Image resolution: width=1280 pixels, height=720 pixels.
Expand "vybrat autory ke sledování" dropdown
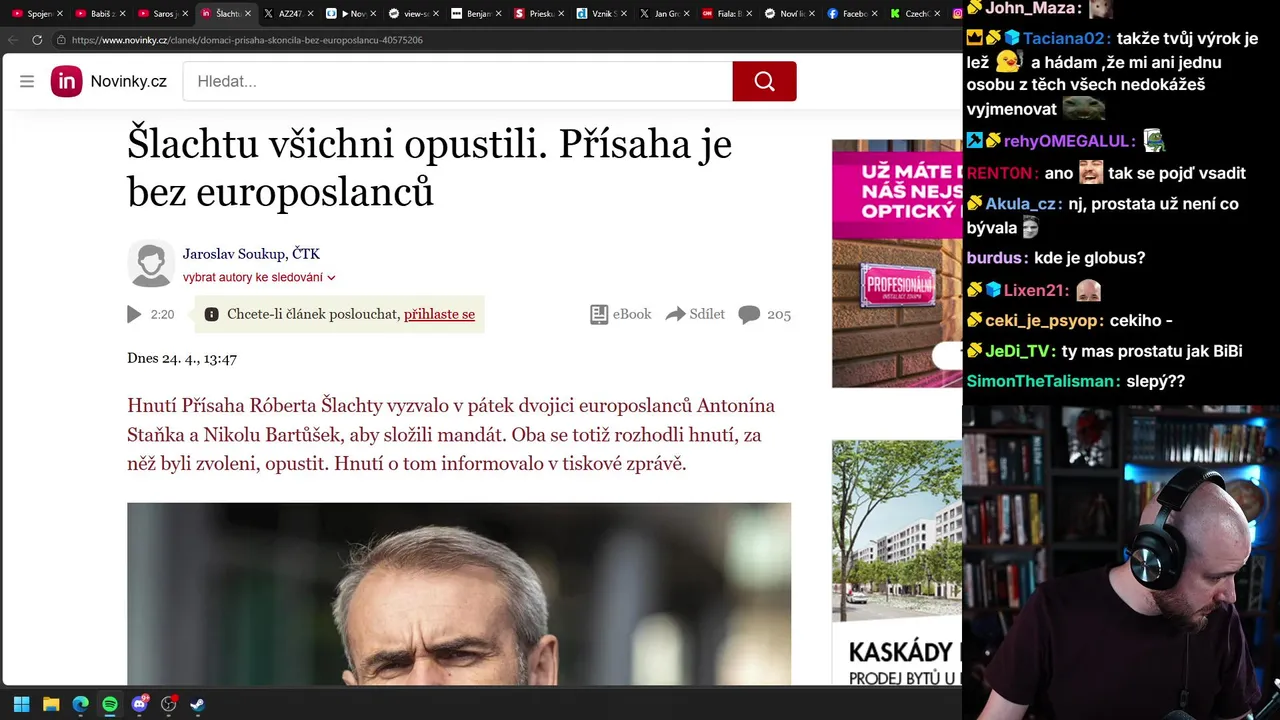click(259, 277)
